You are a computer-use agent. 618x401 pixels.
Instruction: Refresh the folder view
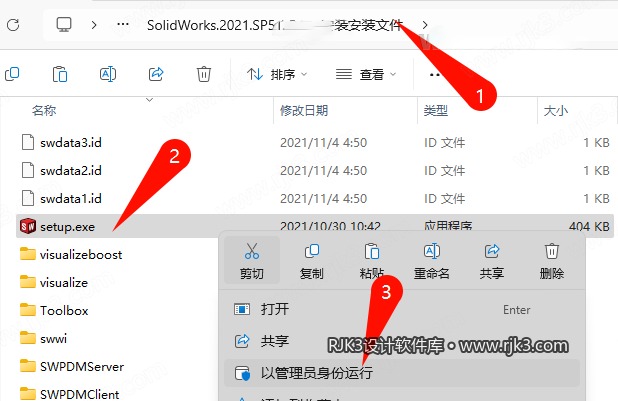[13, 25]
